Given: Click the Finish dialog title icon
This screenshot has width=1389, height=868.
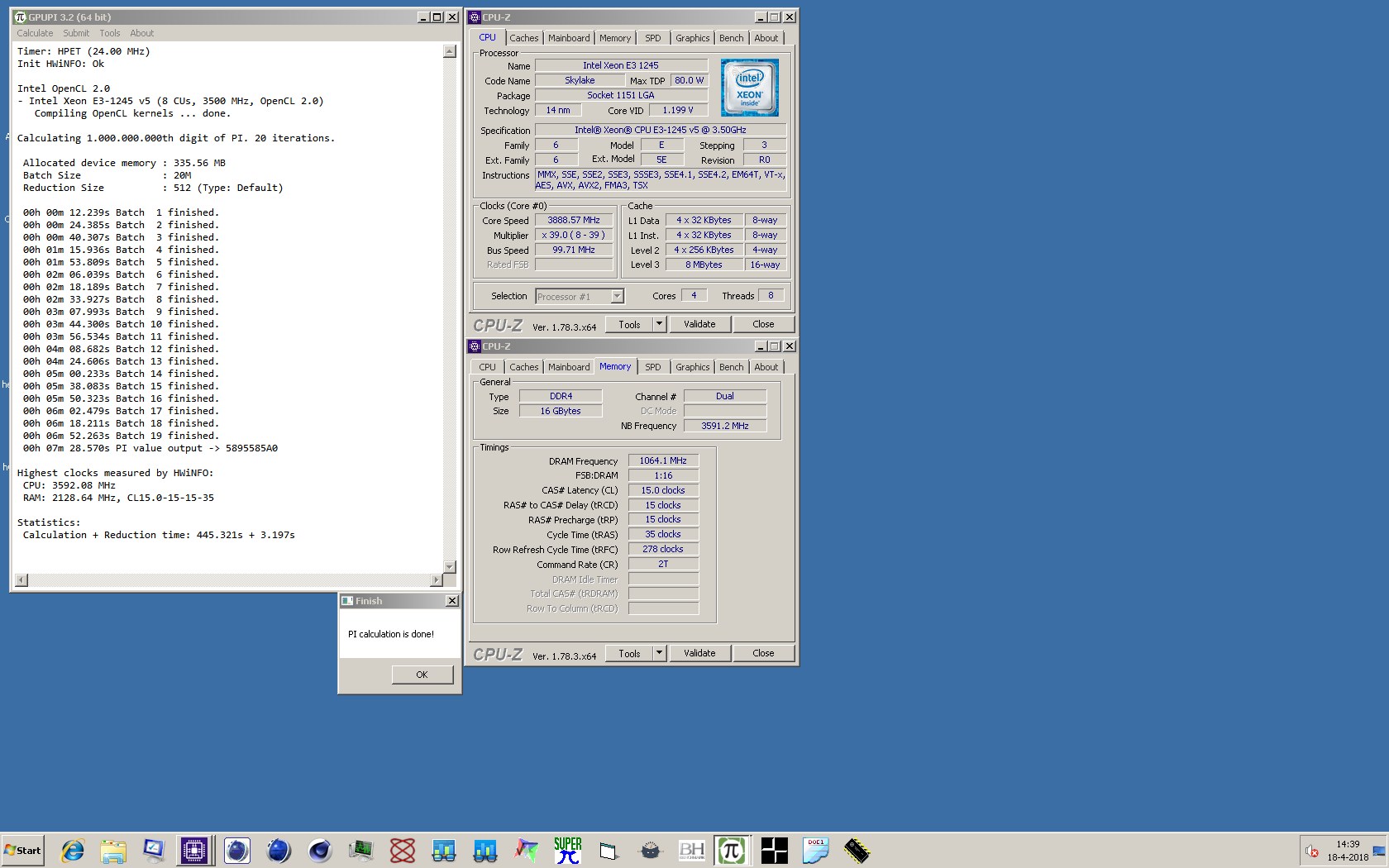Looking at the screenshot, I should (x=347, y=601).
